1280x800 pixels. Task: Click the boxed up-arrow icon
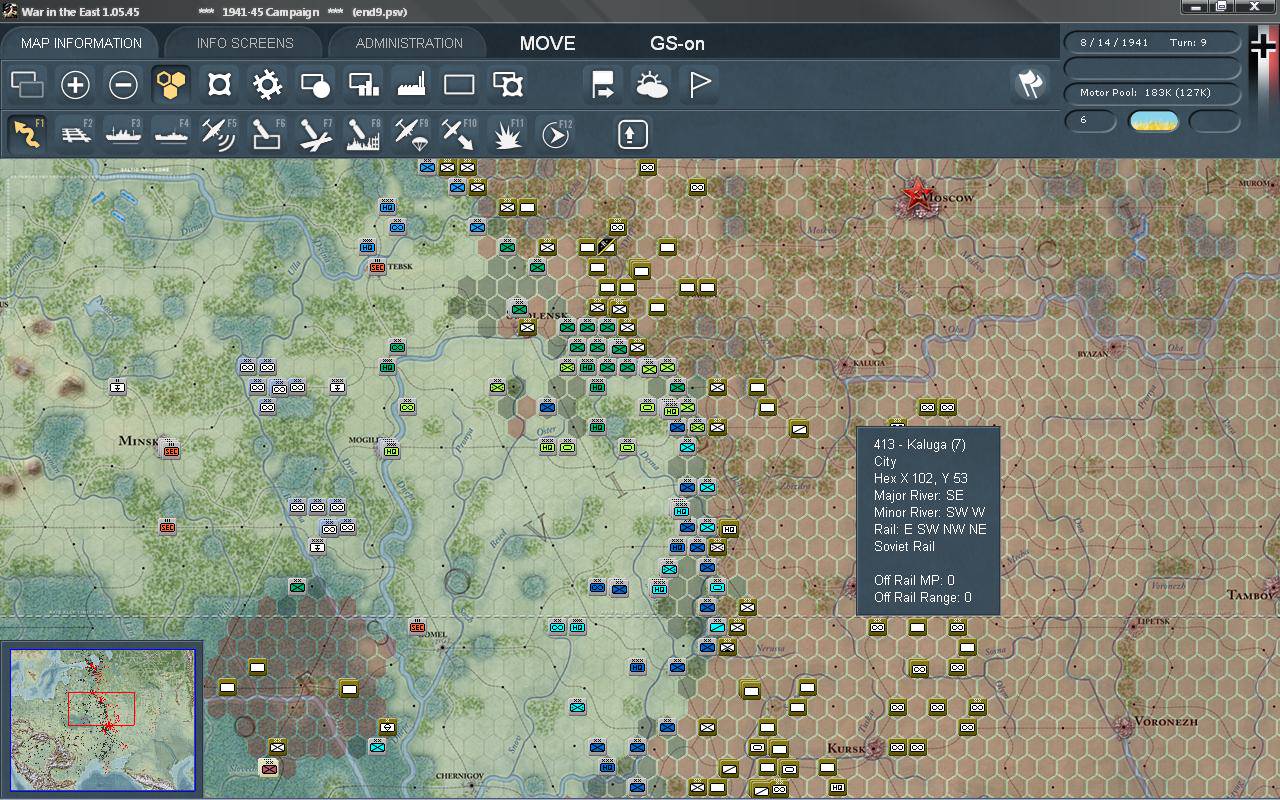click(633, 134)
